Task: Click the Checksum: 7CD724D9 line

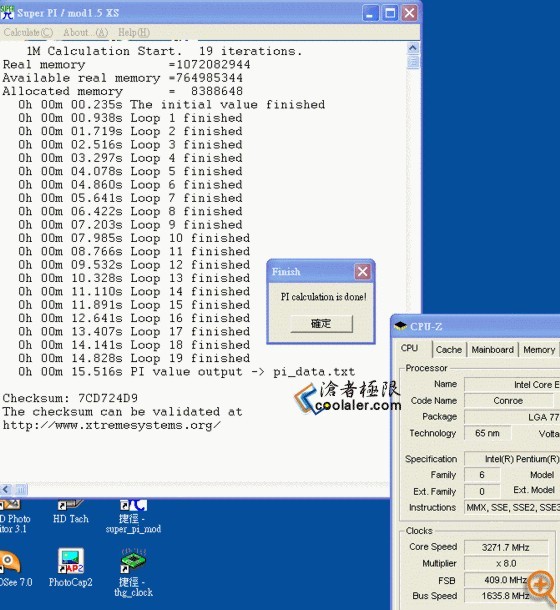Action: point(70,398)
